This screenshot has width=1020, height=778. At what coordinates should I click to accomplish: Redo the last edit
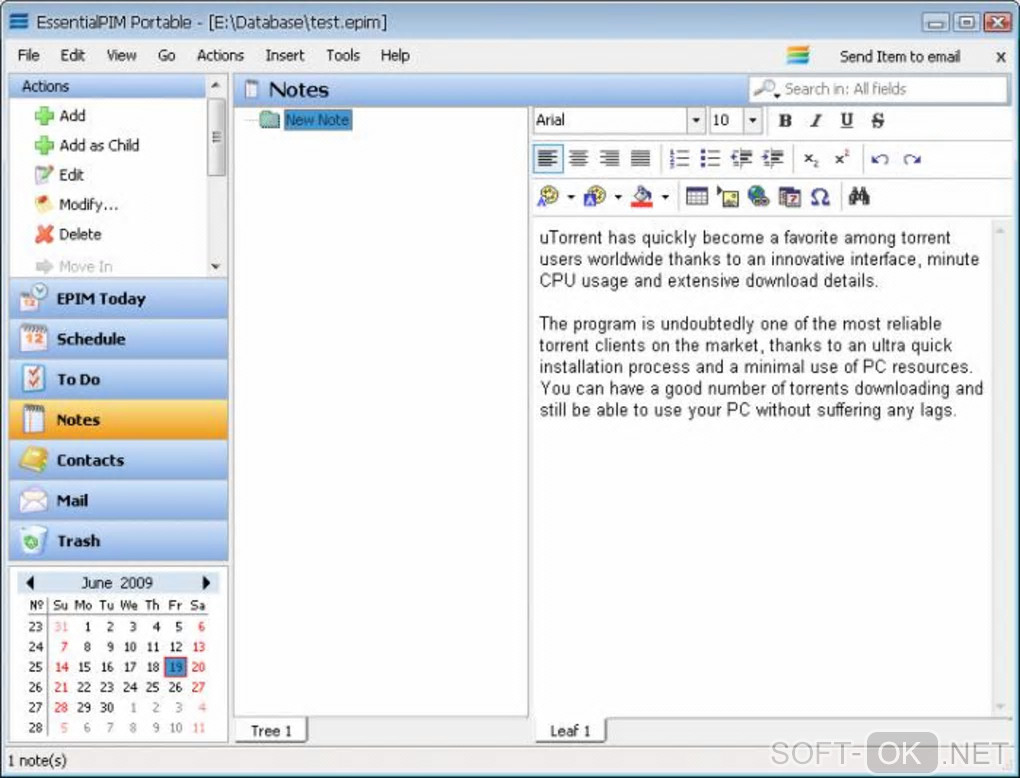click(911, 159)
